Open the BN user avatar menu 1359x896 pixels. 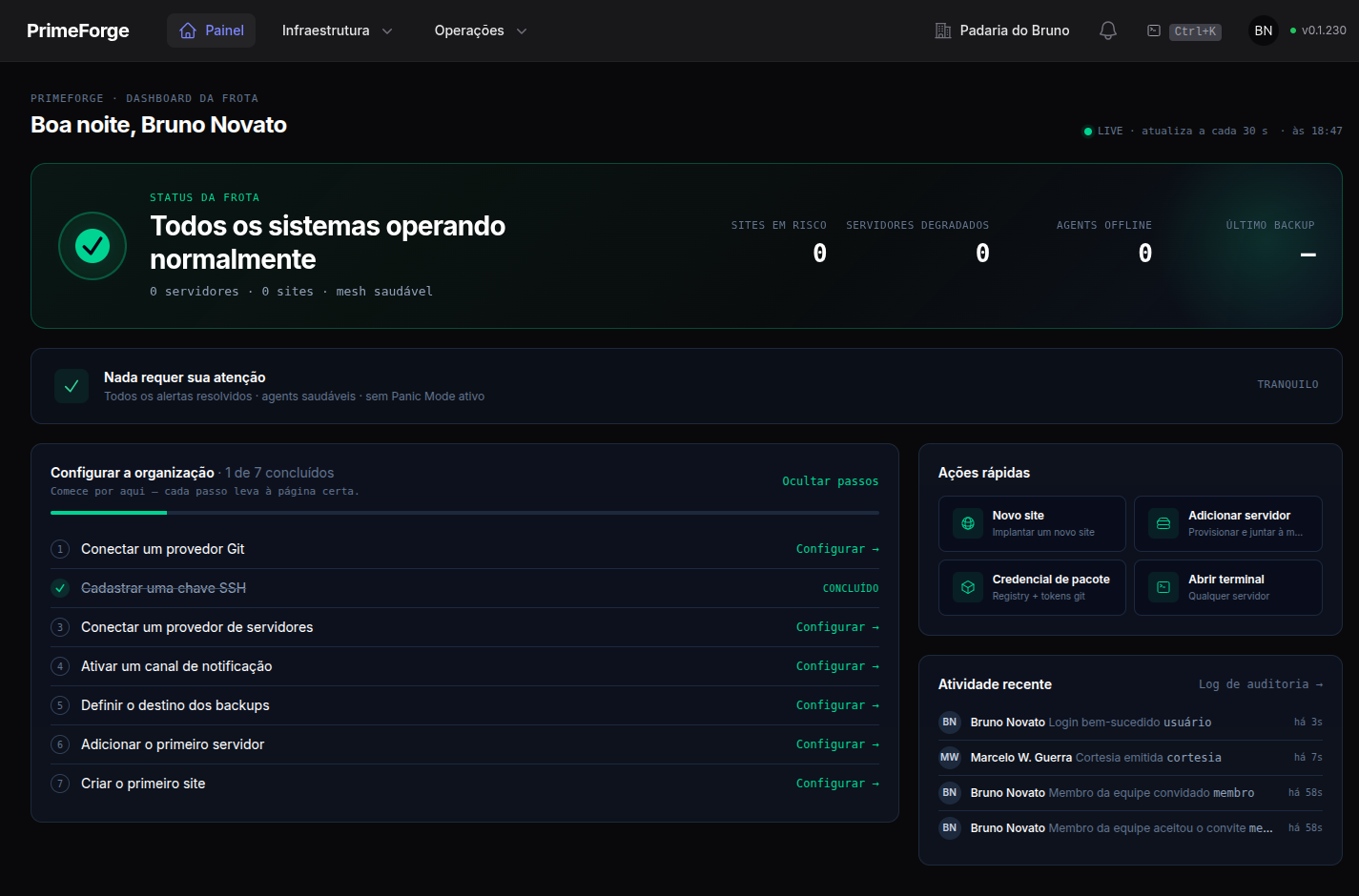click(x=1264, y=31)
